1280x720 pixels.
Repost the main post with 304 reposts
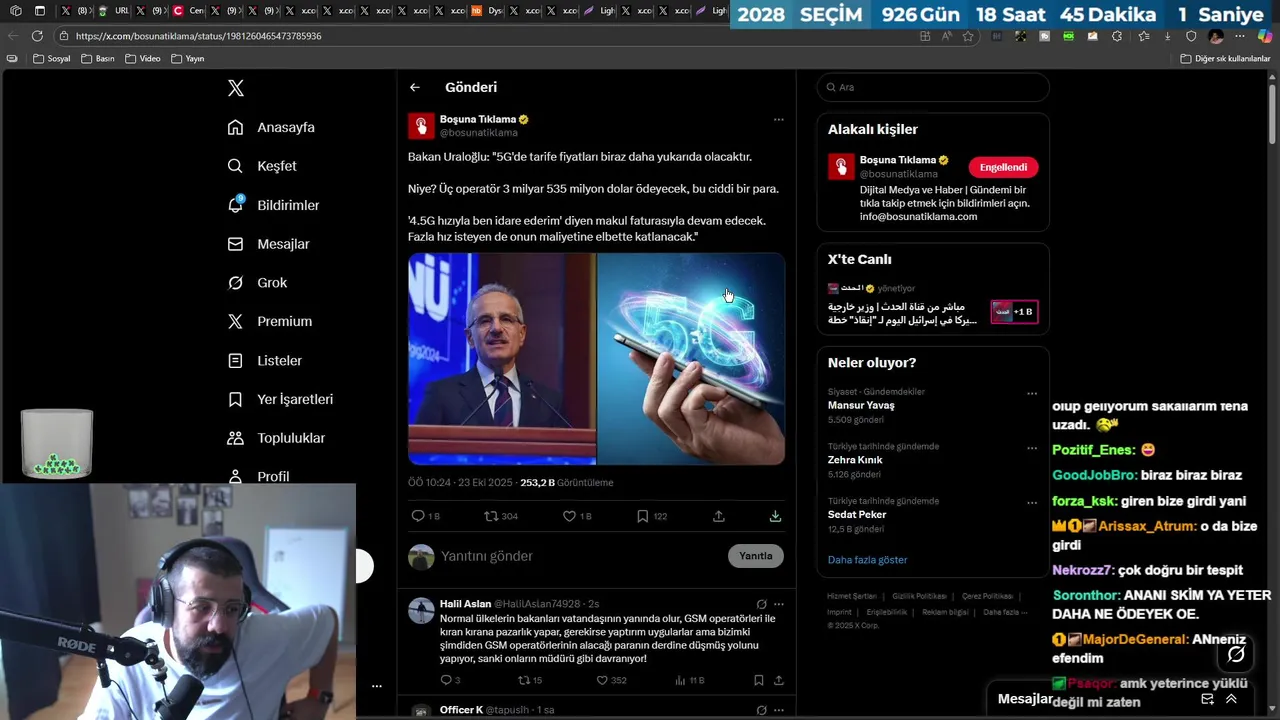[x=501, y=516]
